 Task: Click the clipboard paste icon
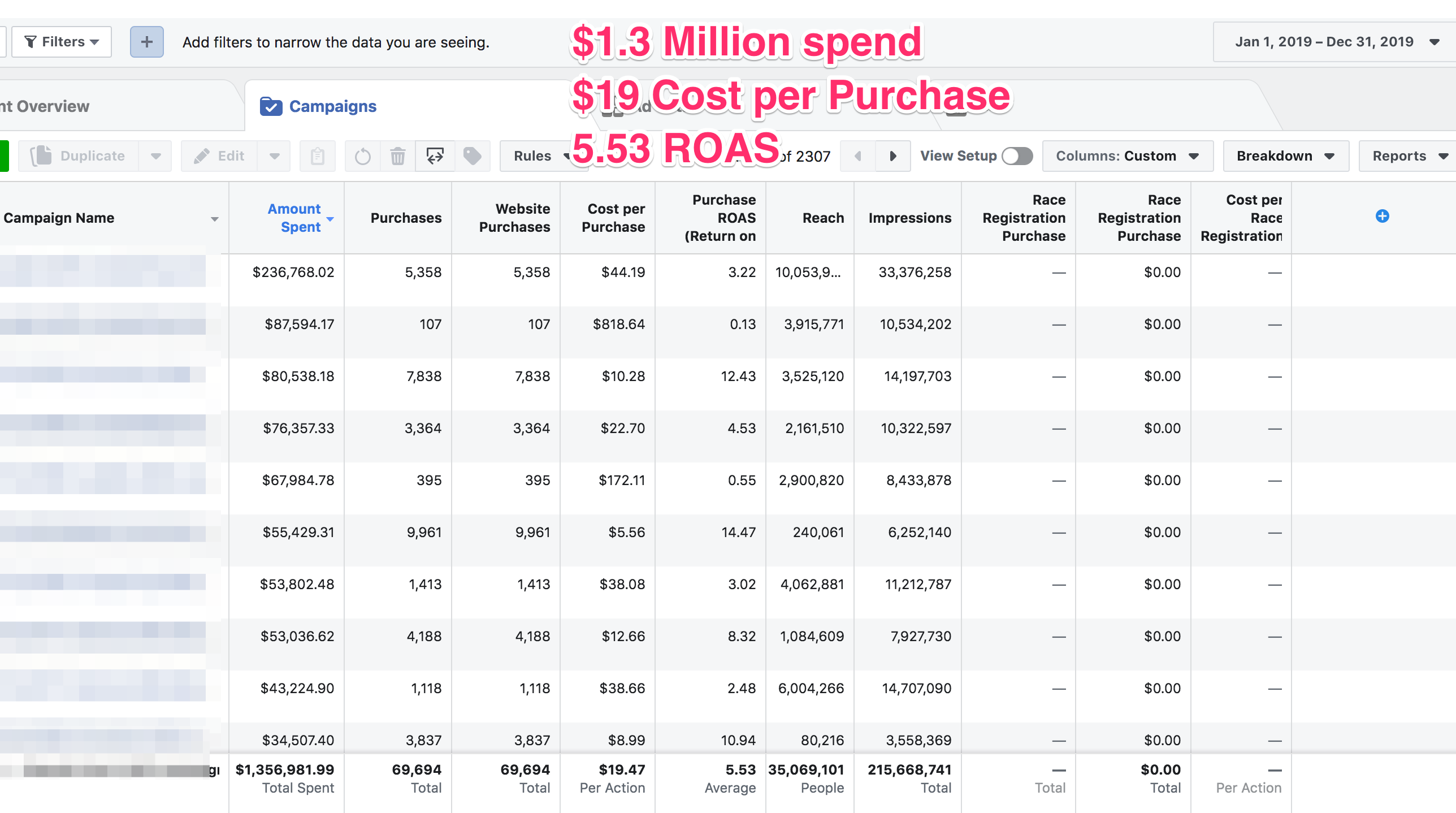click(x=317, y=156)
